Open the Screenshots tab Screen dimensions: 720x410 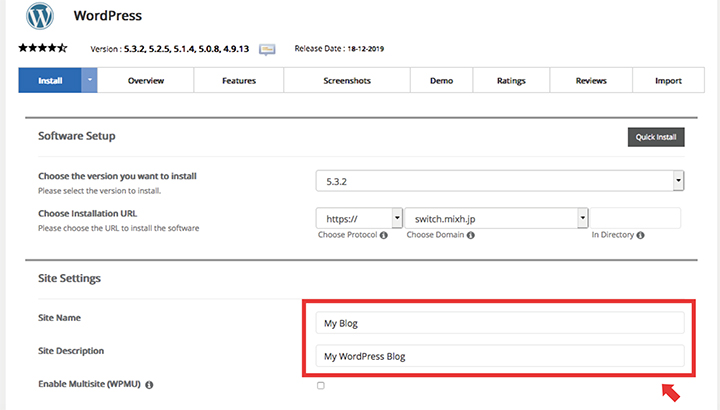[347, 80]
